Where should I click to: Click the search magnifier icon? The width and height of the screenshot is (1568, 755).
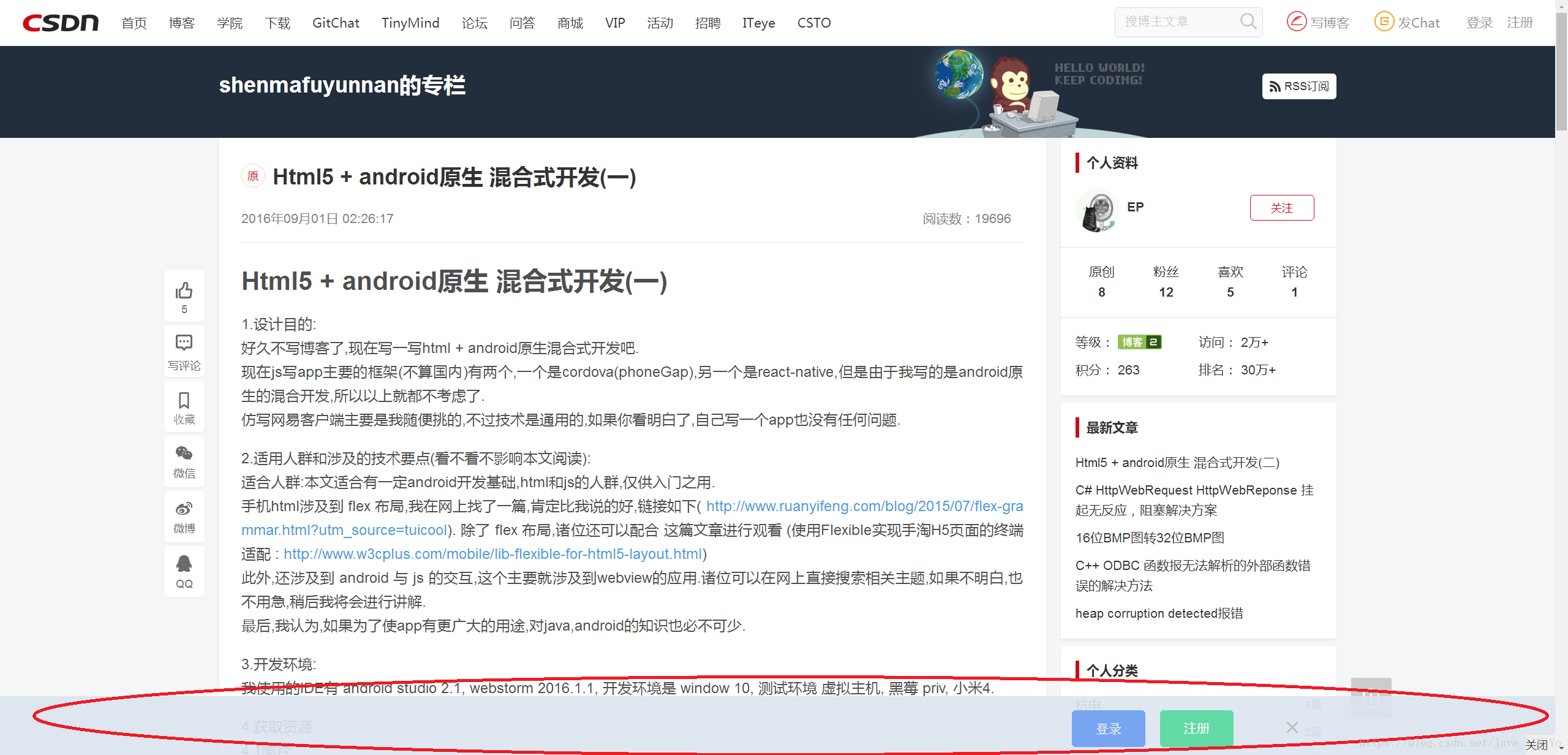pos(1248,22)
